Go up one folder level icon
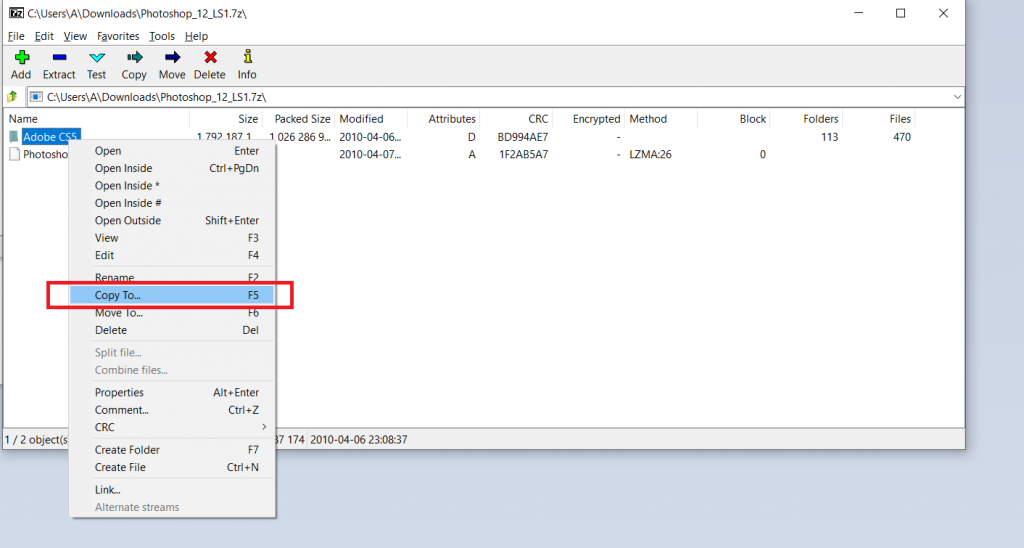Viewport: 1024px width, 548px height. (x=12, y=97)
